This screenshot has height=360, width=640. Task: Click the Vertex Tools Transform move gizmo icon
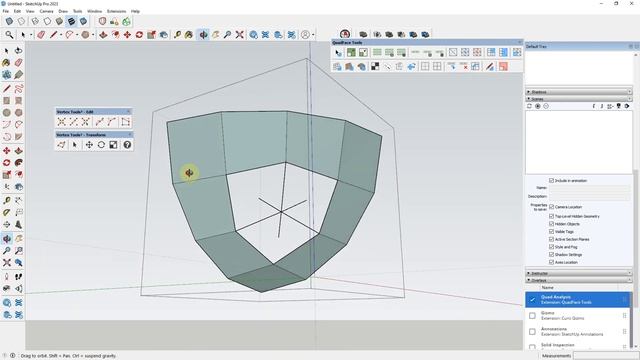pyautogui.click(x=89, y=145)
